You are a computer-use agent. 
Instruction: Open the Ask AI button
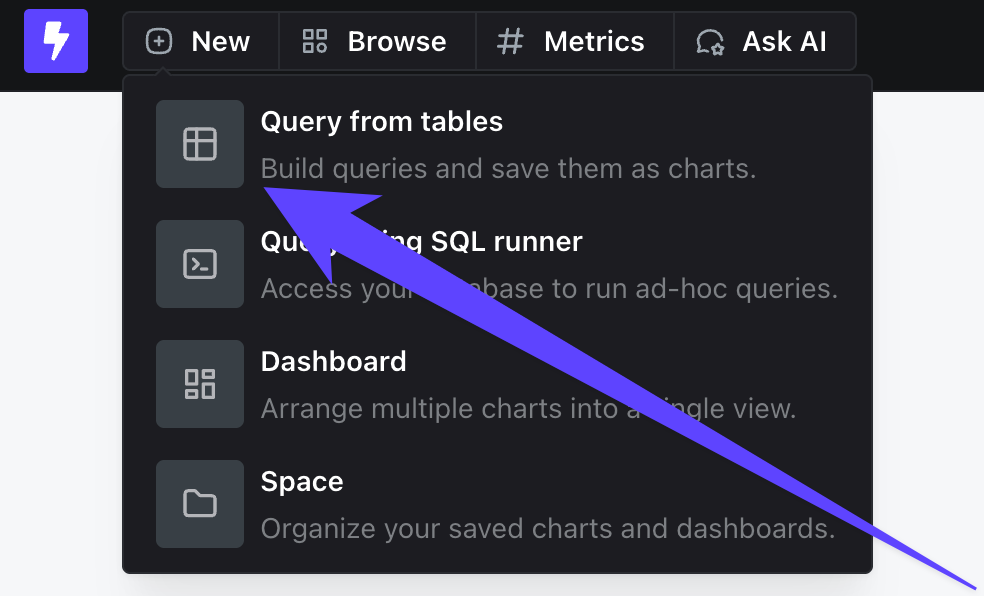pos(765,41)
